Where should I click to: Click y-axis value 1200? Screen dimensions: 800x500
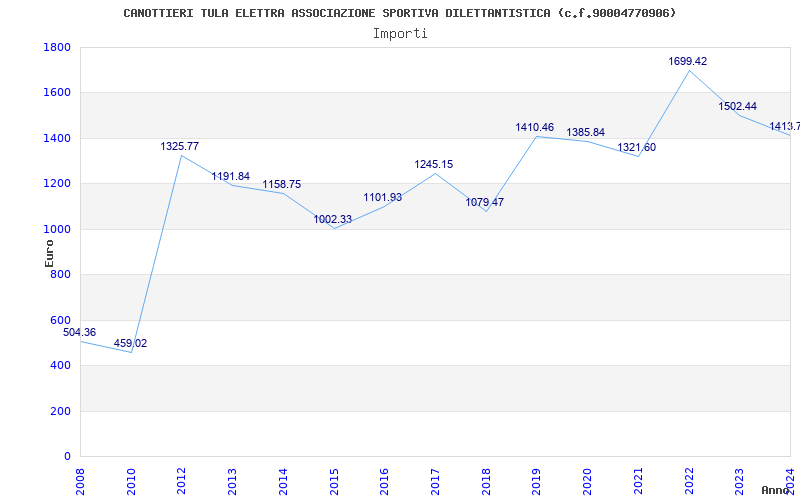click(57, 184)
